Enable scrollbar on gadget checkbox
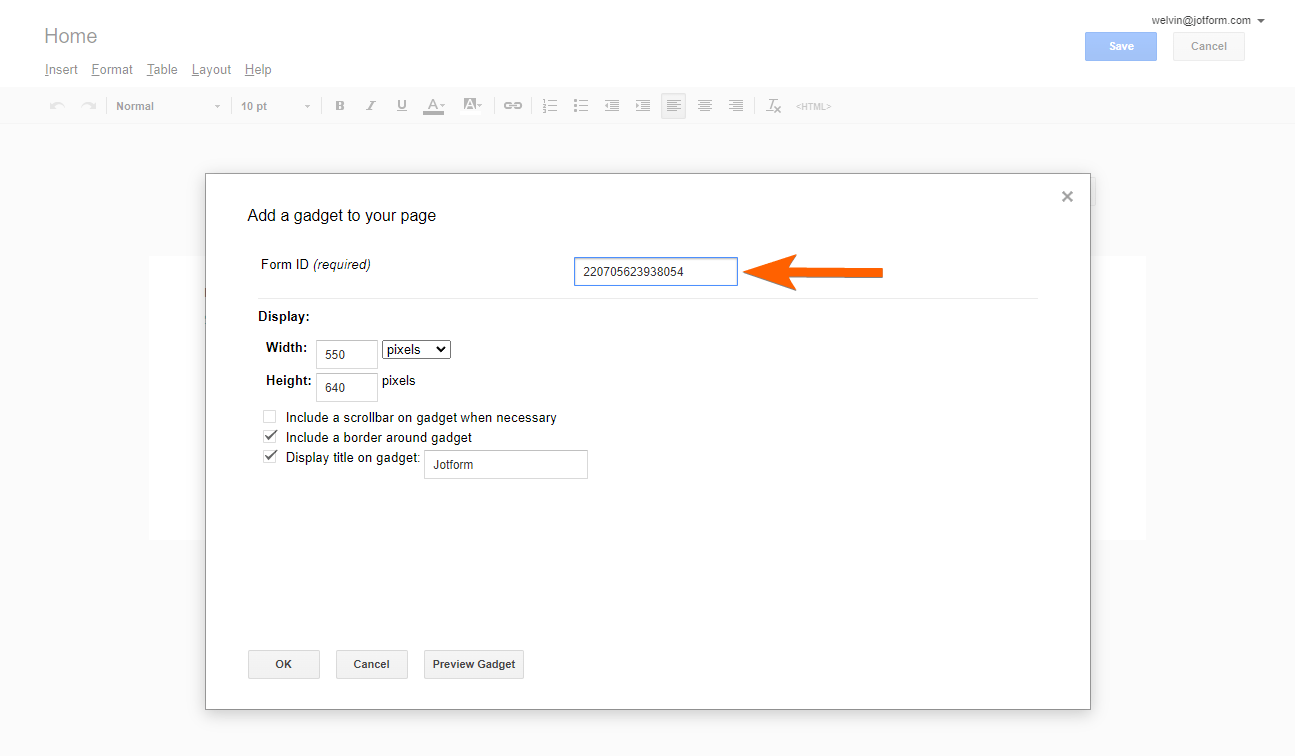This screenshot has height=756, width=1295. pos(270,417)
